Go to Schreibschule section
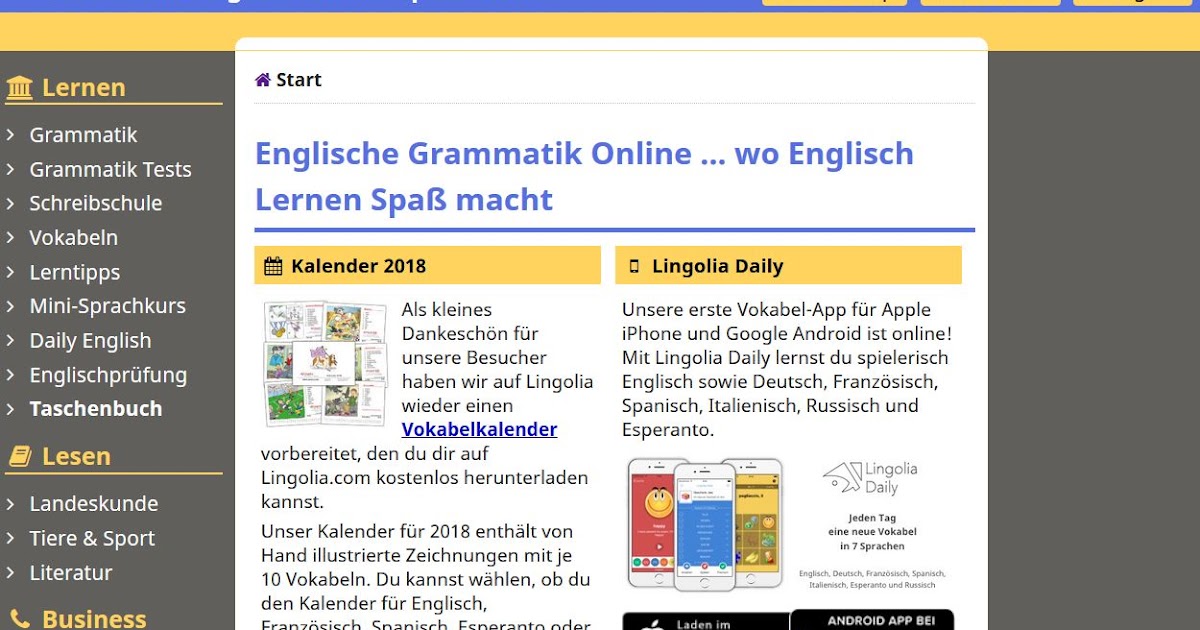 pos(96,203)
